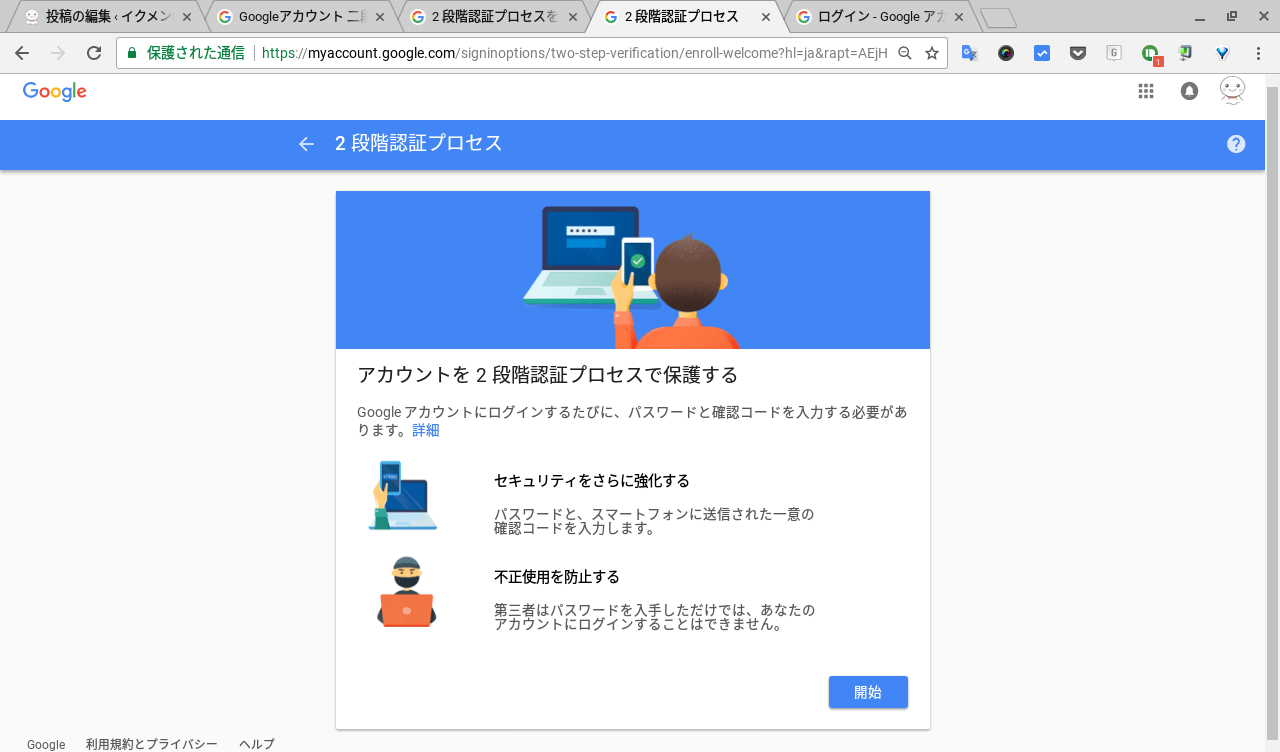Close the ログイン - Google tab

tap(960, 17)
